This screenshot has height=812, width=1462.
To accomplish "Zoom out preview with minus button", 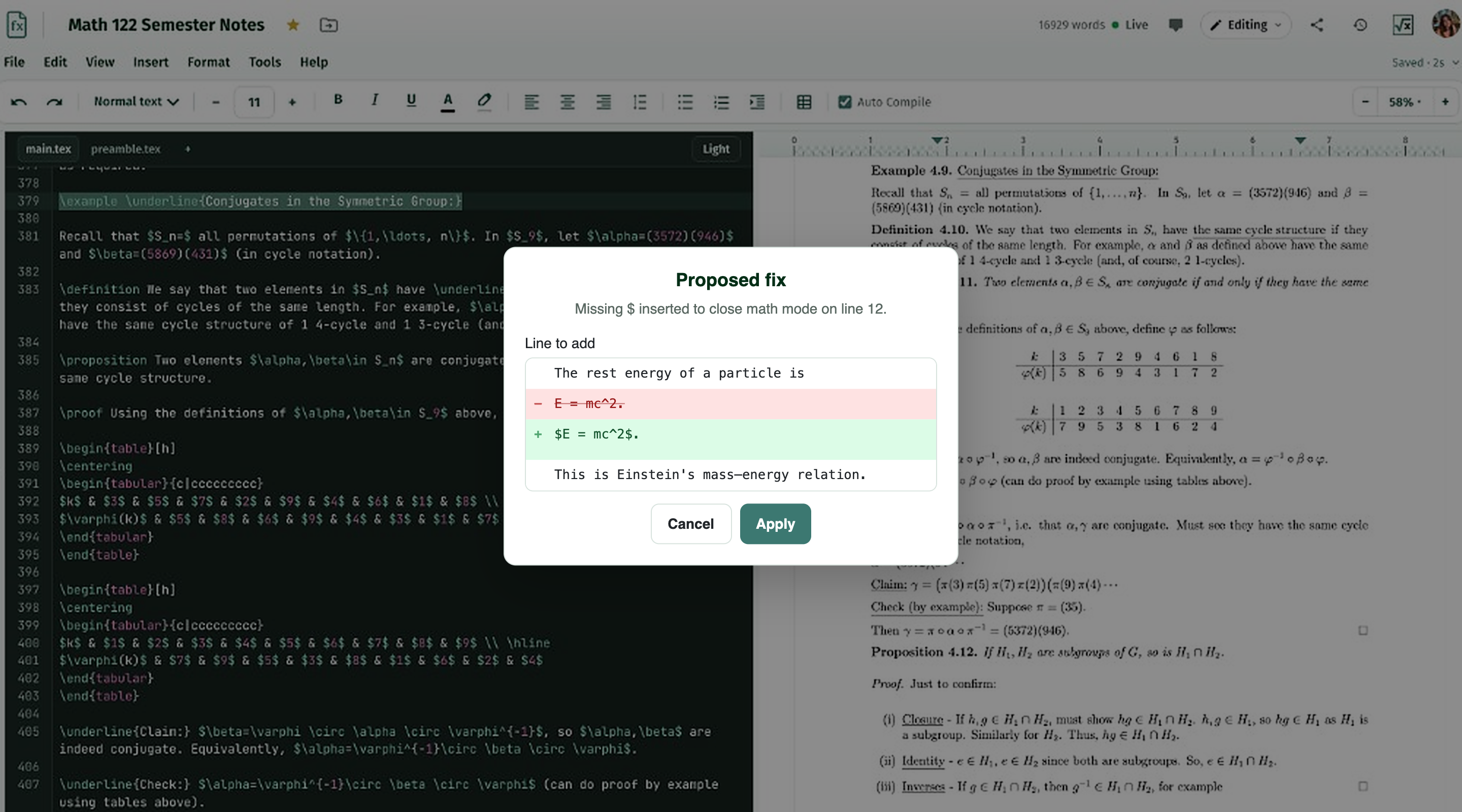I will point(1366,102).
